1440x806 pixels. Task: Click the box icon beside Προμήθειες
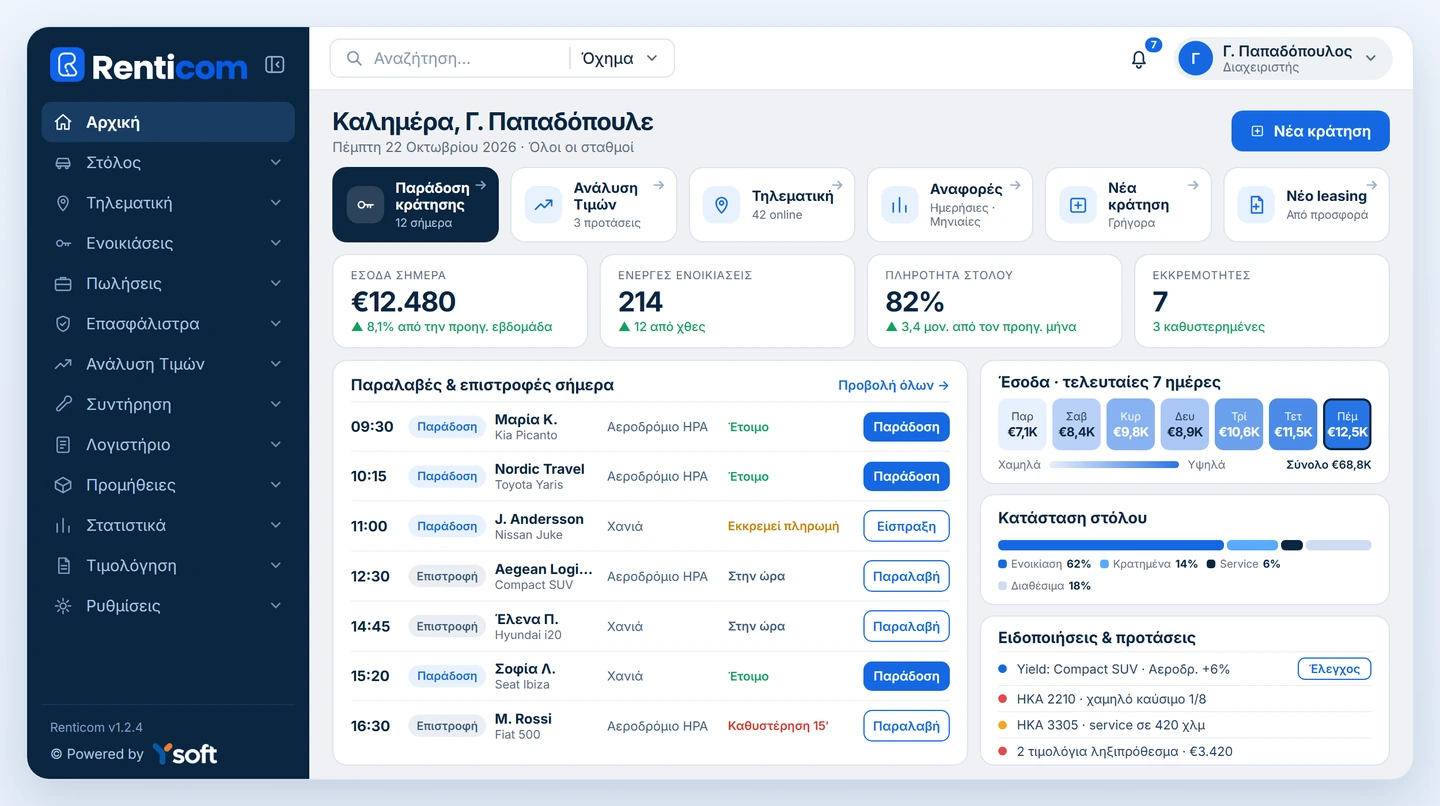click(63, 485)
